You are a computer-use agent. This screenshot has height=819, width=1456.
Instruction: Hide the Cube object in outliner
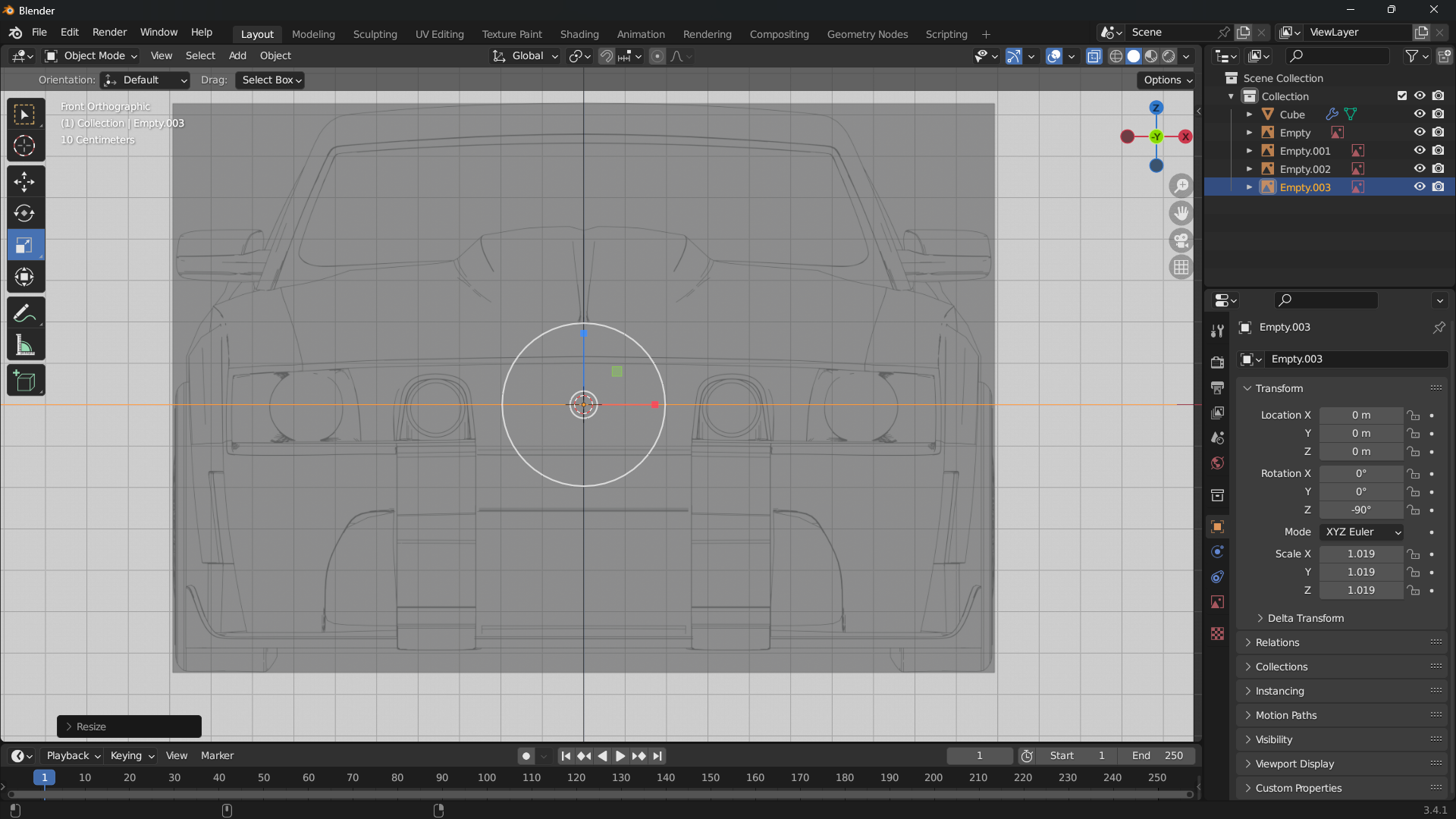[1420, 115]
